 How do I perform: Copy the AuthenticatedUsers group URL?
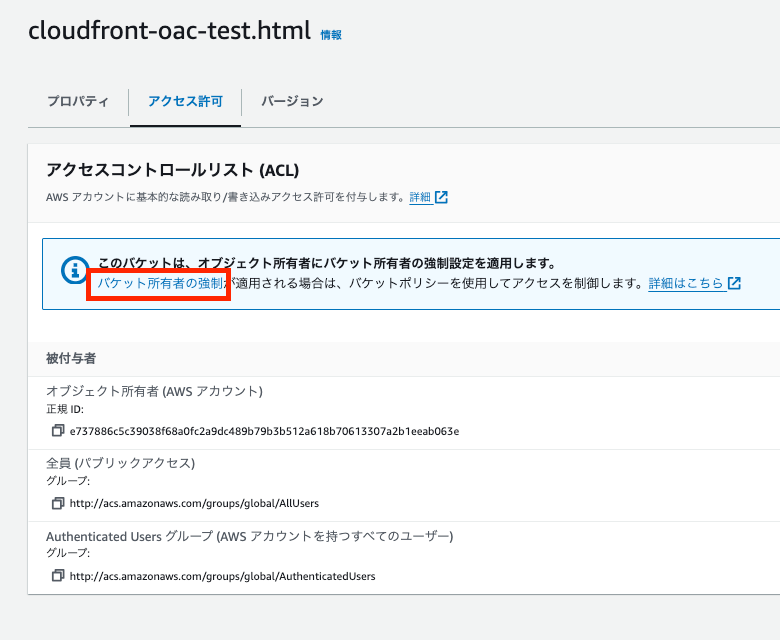pyautogui.click(x=58, y=576)
